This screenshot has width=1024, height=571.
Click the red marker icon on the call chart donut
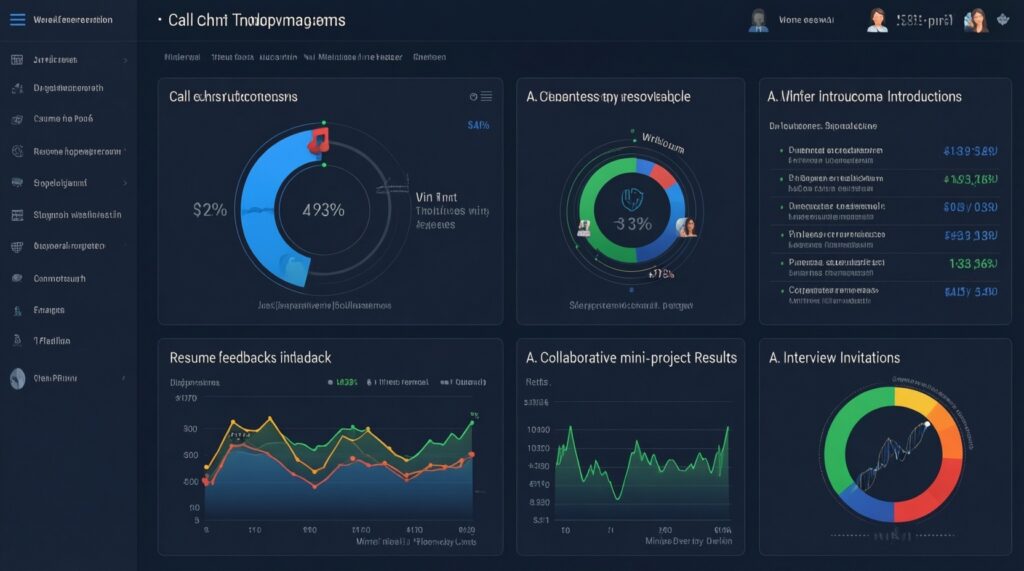pyautogui.click(x=319, y=139)
